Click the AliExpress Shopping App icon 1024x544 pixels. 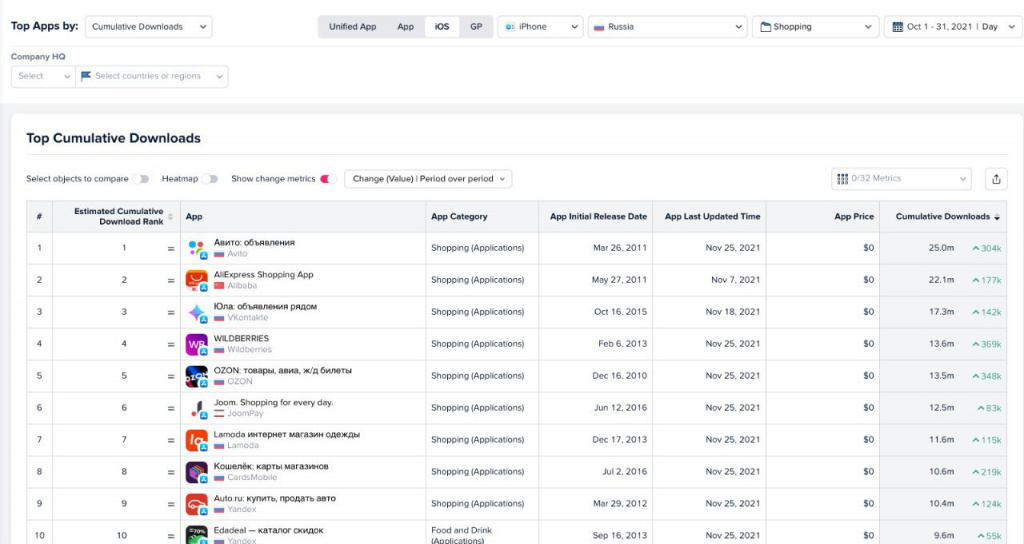pyautogui.click(x=197, y=280)
